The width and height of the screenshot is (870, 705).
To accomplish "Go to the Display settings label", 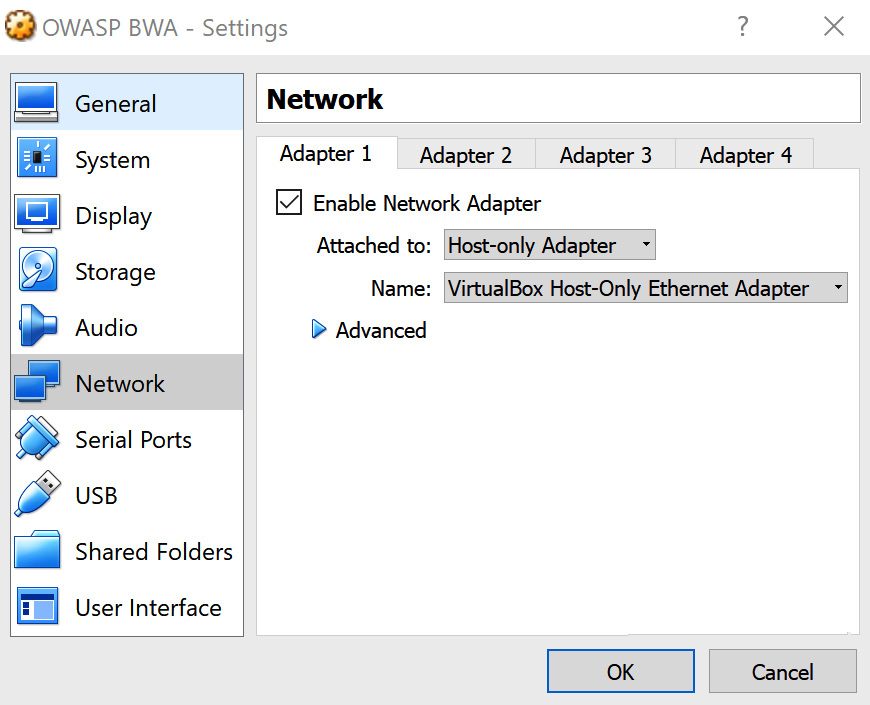I will click(x=113, y=216).
